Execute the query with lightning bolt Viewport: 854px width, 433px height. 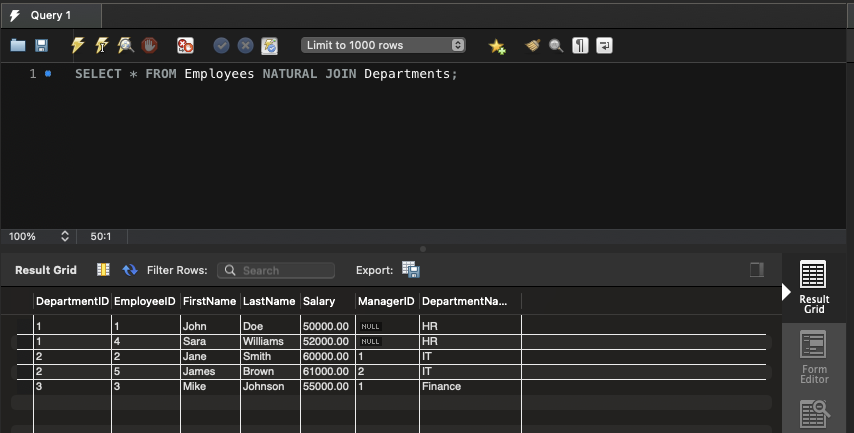(x=78, y=46)
